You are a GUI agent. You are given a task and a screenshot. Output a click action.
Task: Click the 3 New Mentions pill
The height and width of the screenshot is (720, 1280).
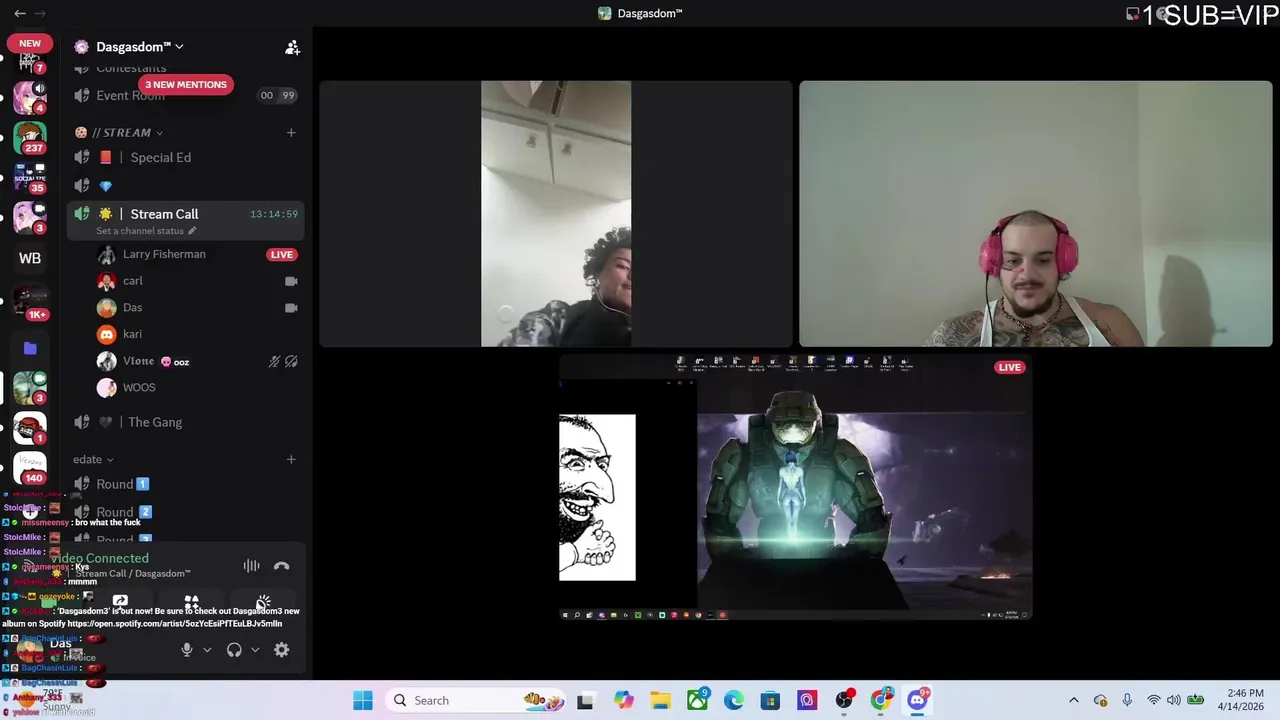[x=186, y=85]
